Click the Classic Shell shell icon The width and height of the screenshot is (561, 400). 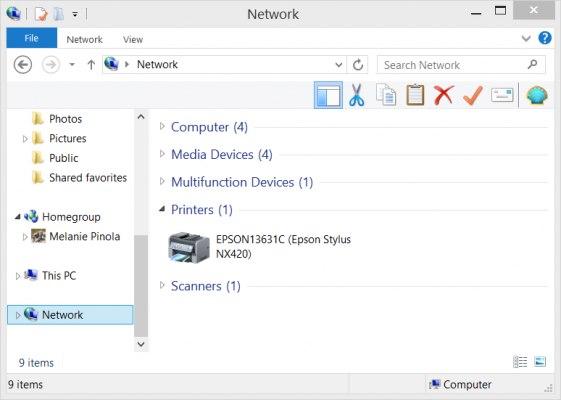[537, 95]
